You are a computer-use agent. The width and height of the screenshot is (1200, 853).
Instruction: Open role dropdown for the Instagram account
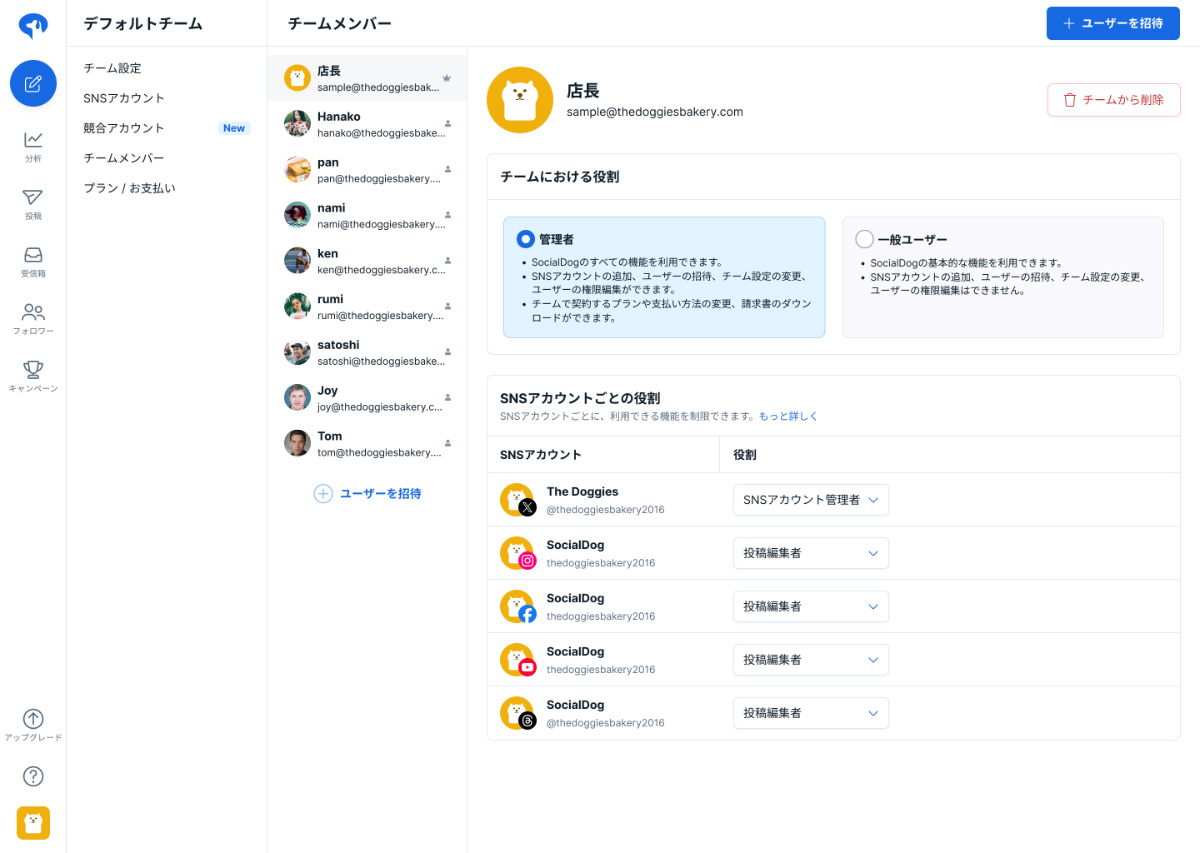point(811,553)
